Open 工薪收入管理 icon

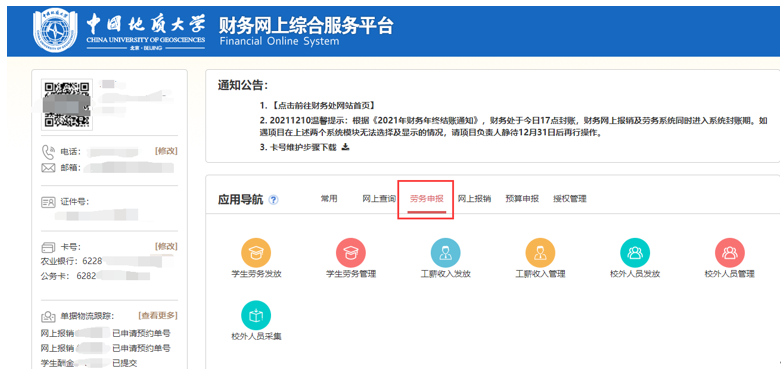pyautogui.click(x=540, y=252)
